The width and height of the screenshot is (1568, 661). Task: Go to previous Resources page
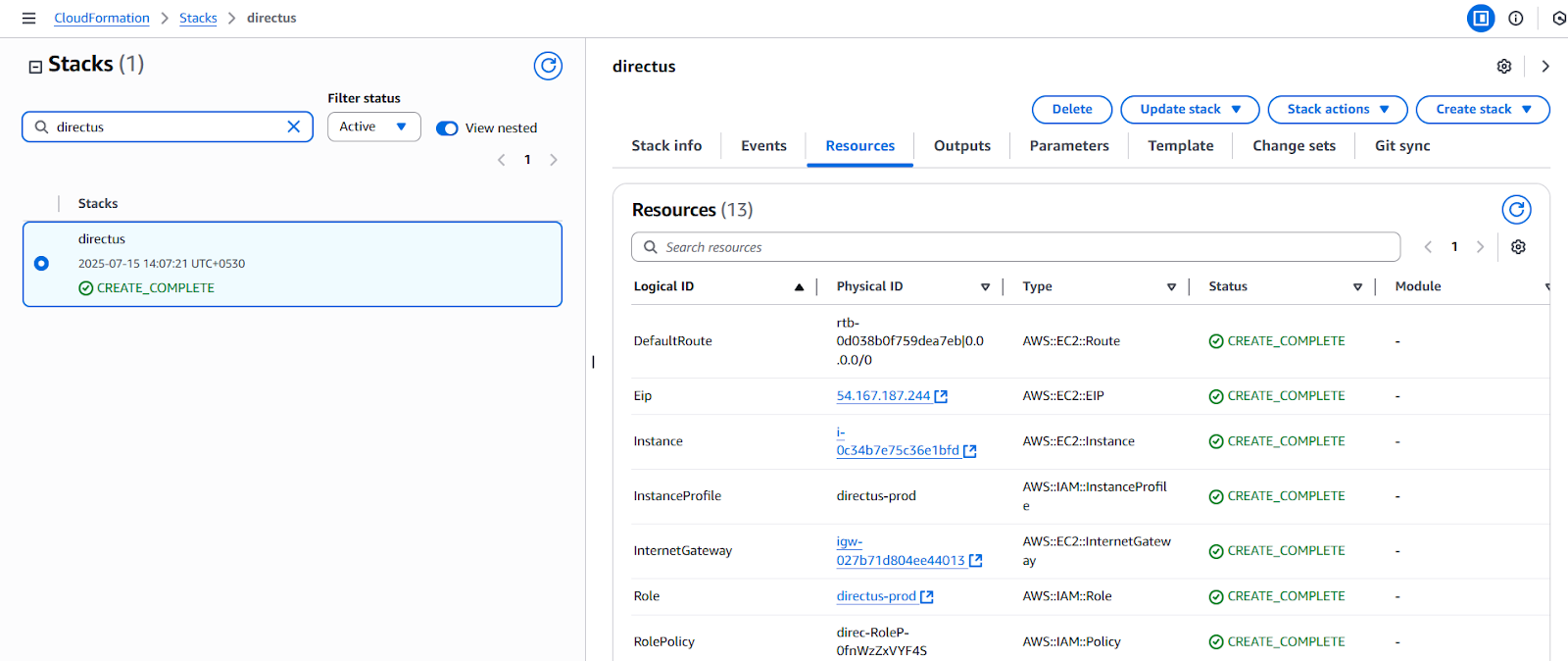1428,247
